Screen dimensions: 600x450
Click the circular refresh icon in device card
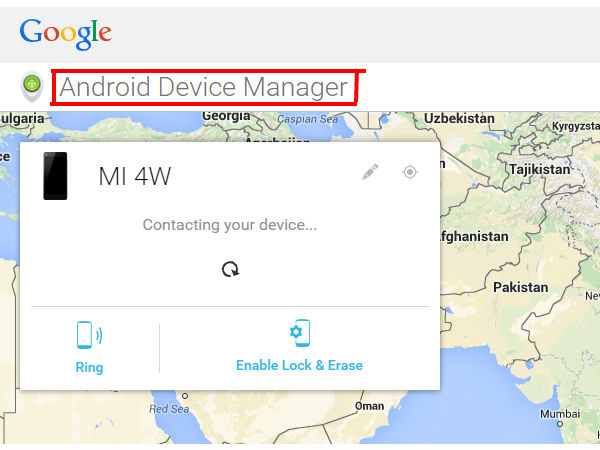(x=230, y=269)
